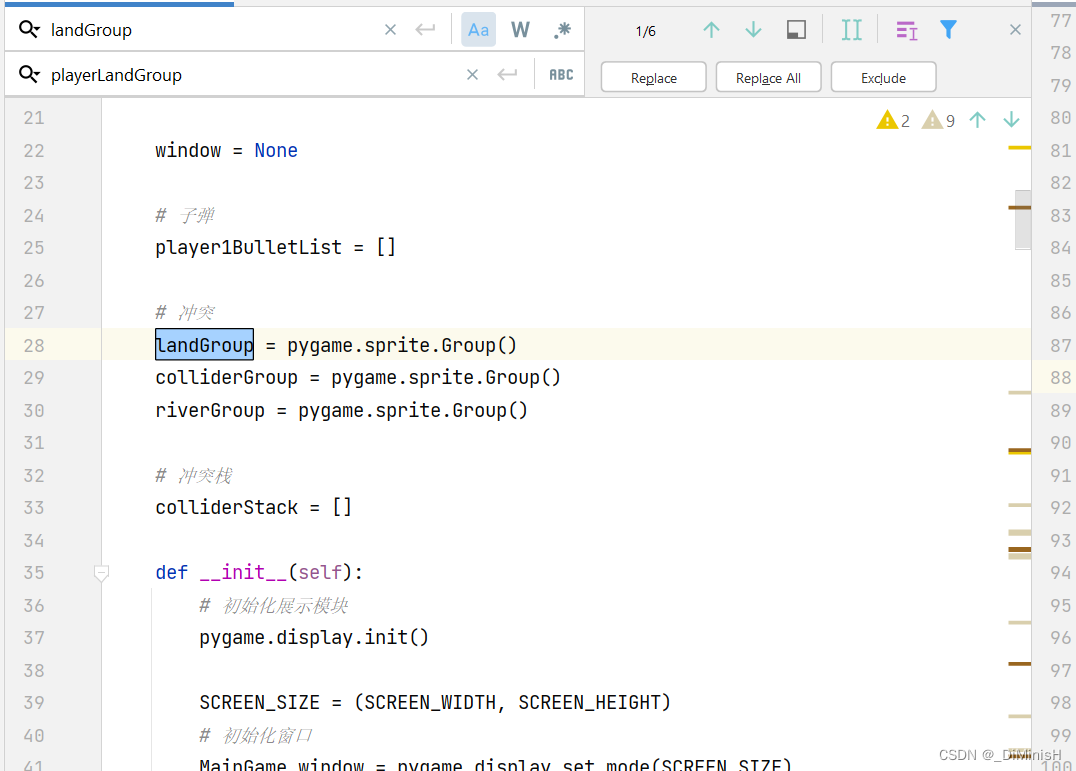Select all occurrences icon in search bar

click(851, 30)
